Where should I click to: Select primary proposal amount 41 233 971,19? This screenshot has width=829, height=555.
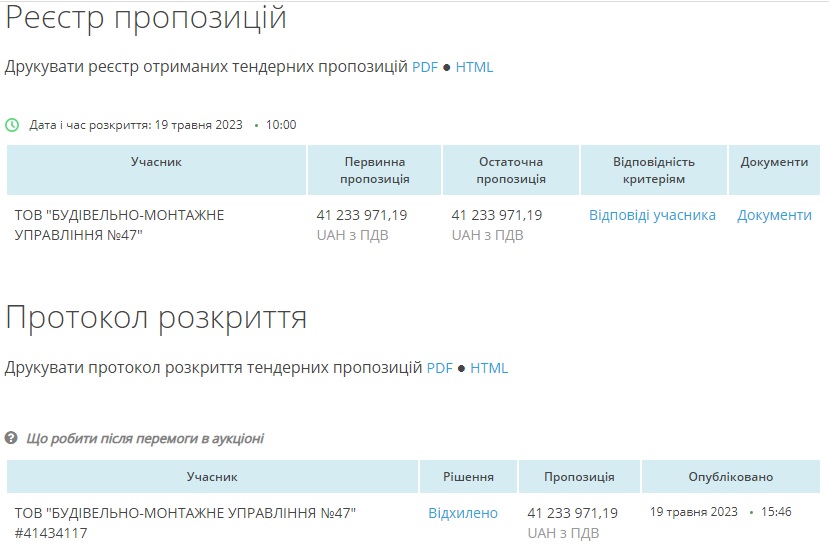[x=362, y=215]
